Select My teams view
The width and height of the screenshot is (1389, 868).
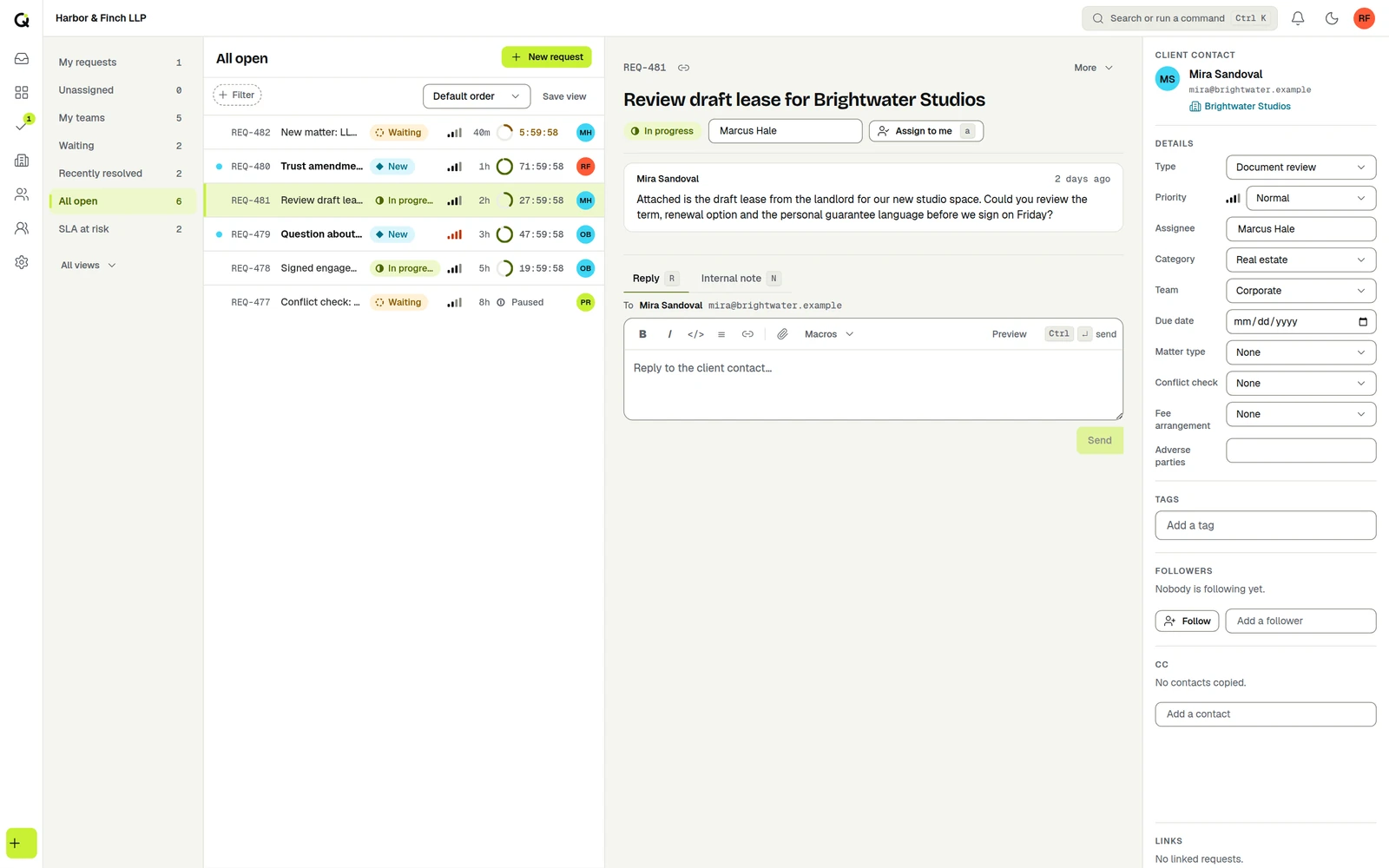pyautogui.click(x=121, y=118)
